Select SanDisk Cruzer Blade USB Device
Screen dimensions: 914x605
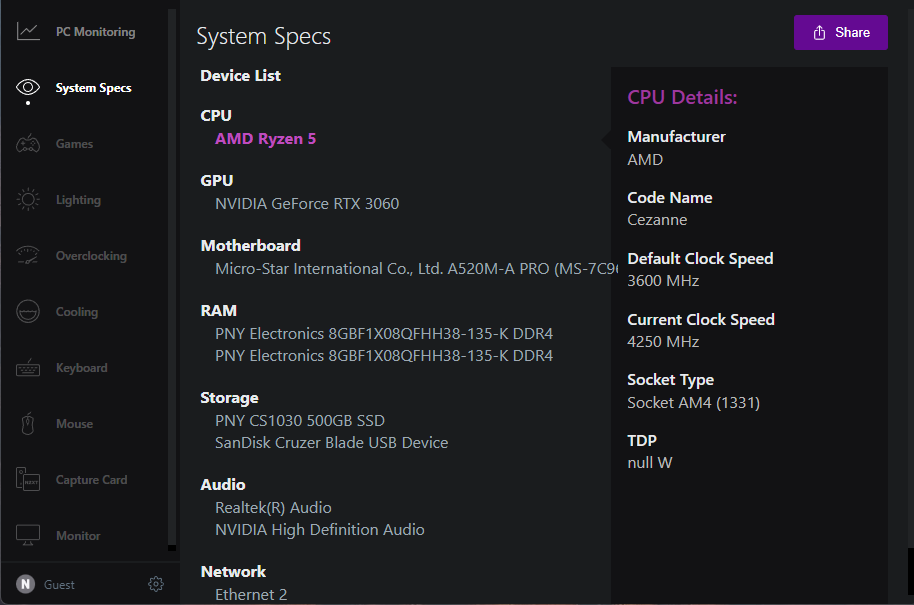click(332, 442)
